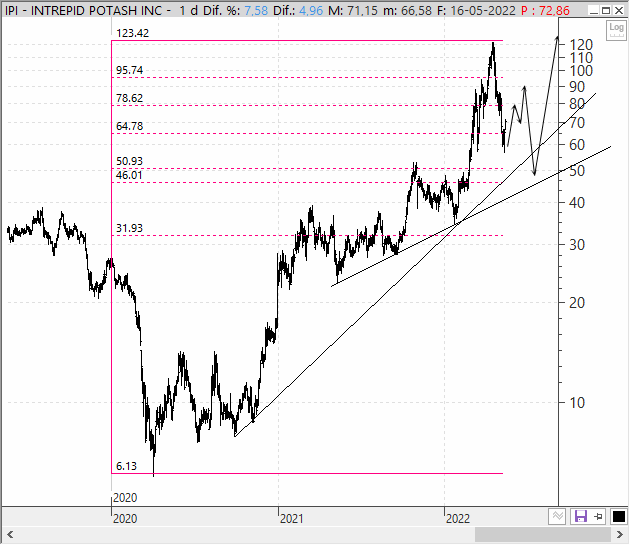The width and height of the screenshot is (630, 545).
Task: Click the 30 price axis label
Action: click(577, 244)
